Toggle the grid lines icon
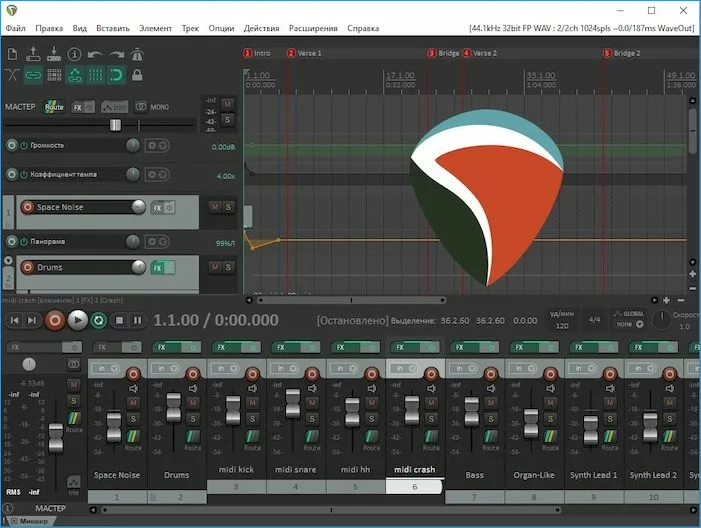This screenshot has height=528, width=701. [x=95, y=74]
